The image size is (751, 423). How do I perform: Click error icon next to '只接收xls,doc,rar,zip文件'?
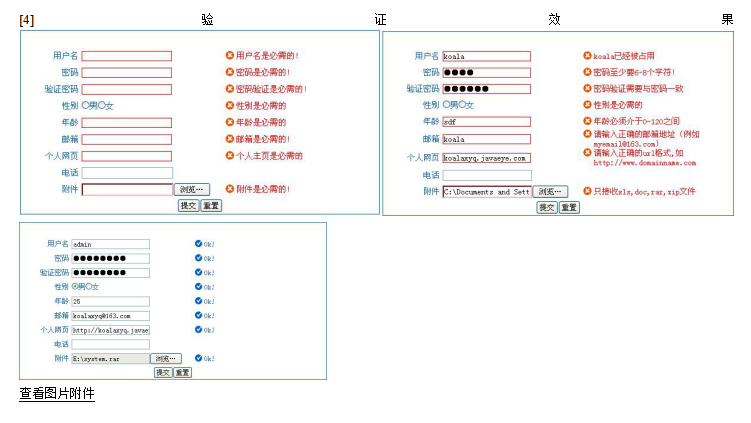pyautogui.click(x=587, y=191)
